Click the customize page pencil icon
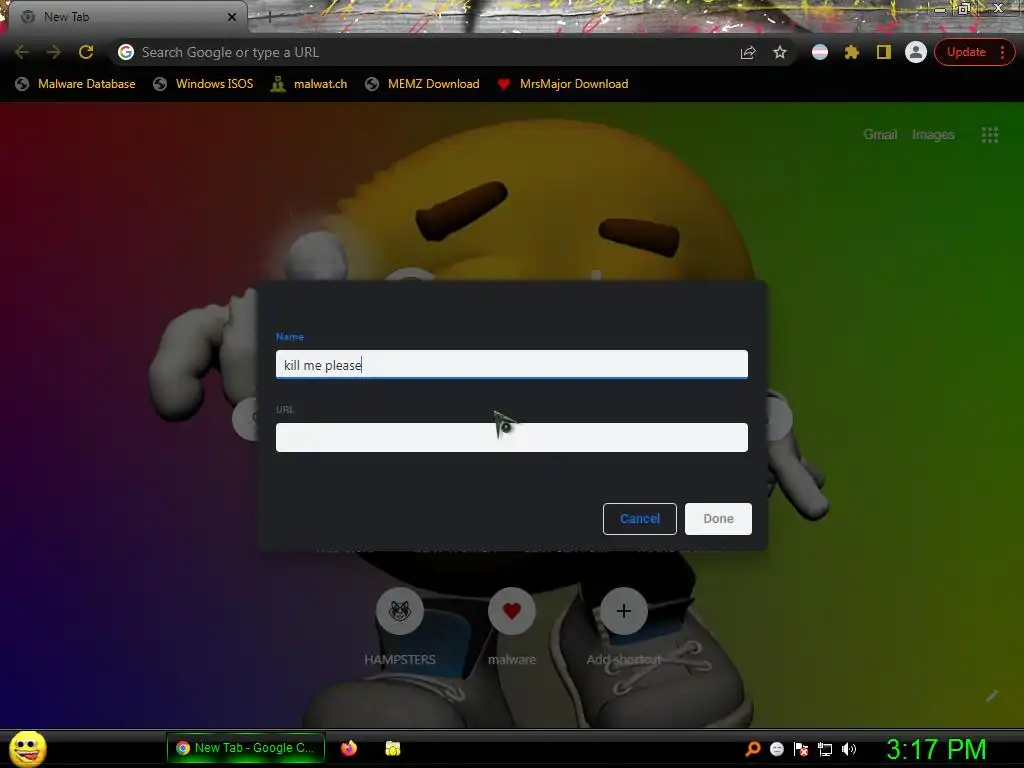Screen dimensions: 1024x768 coord(991,696)
